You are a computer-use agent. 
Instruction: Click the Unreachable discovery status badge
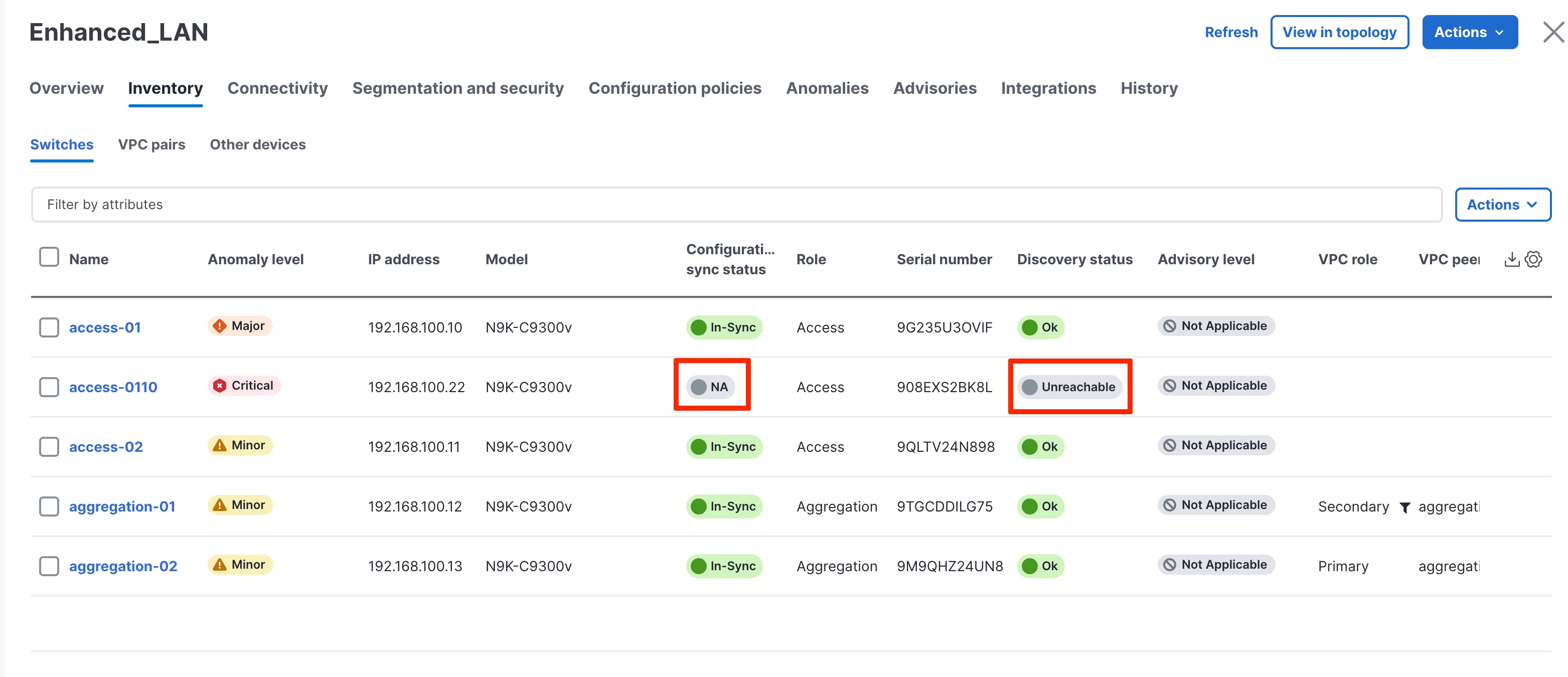click(x=1069, y=387)
